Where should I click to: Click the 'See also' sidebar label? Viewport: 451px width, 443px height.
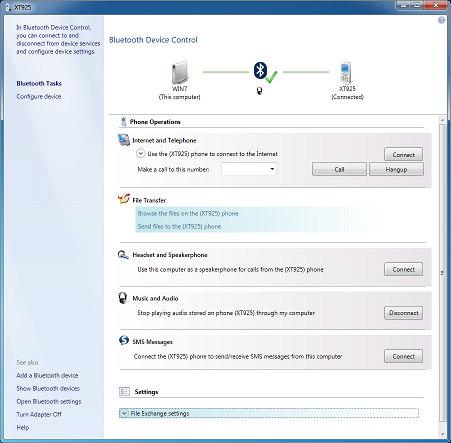coord(27,362)
